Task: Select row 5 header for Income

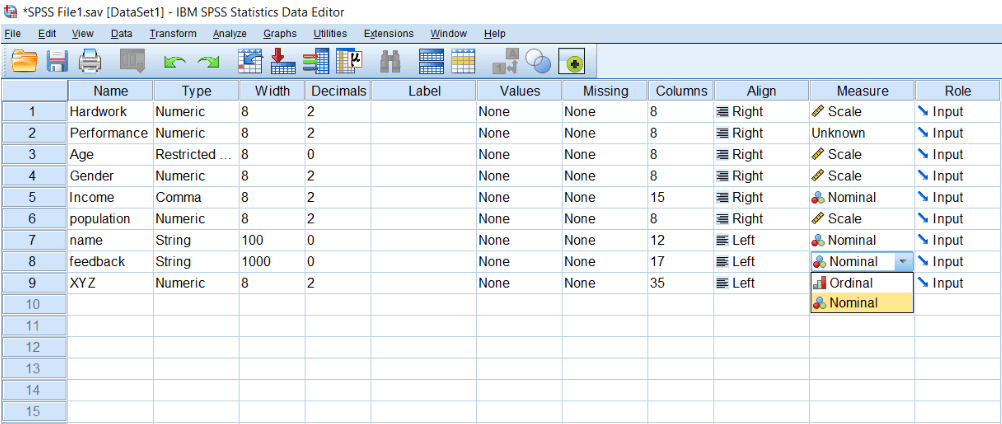Action: point(34,197)
